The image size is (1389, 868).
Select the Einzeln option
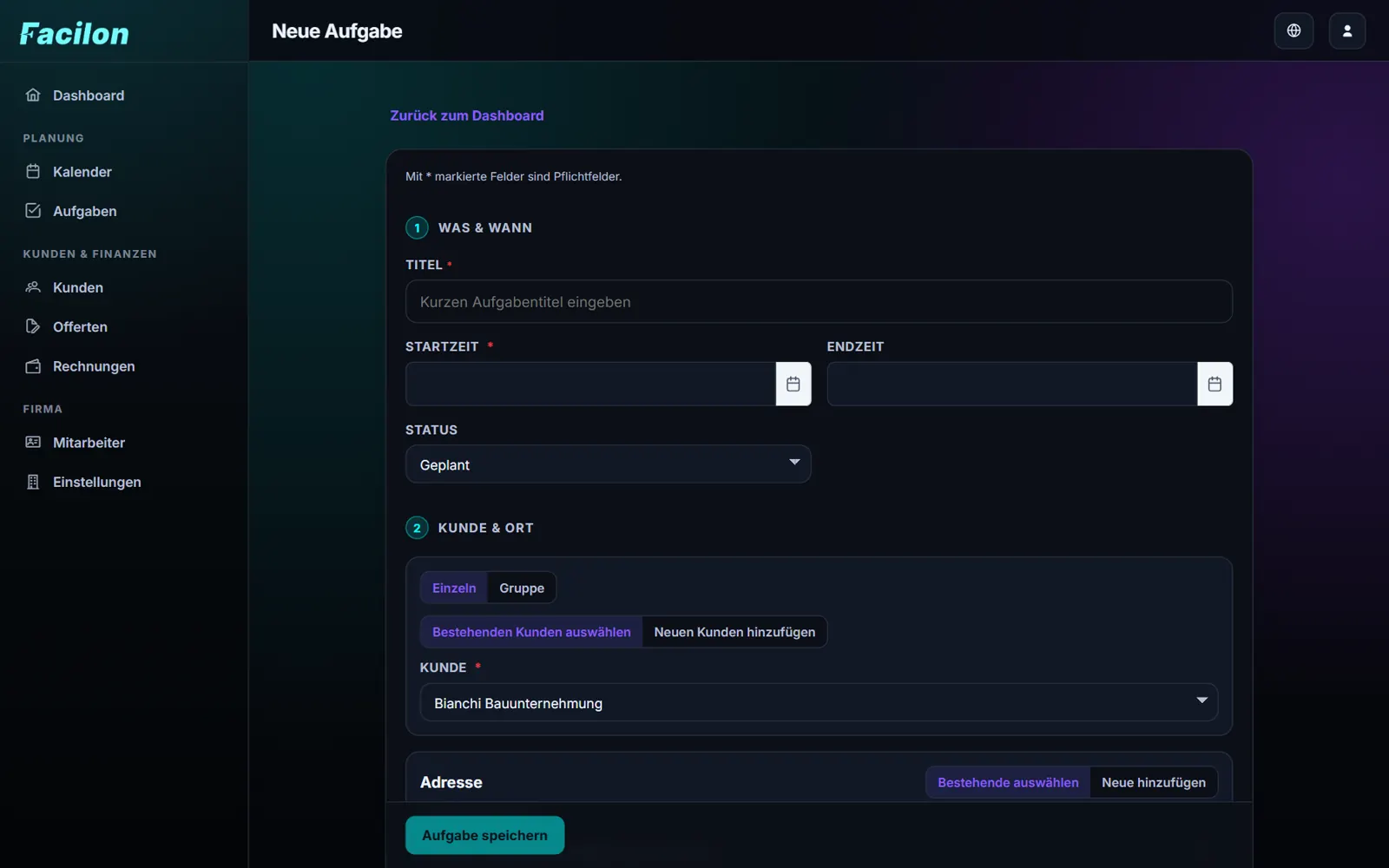coord(454,588)
